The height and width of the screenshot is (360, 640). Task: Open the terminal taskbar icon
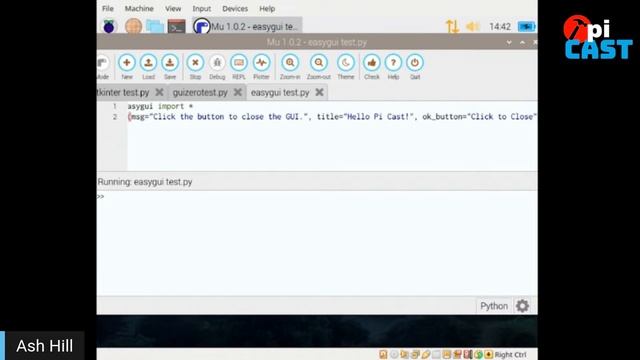point(176,27)
